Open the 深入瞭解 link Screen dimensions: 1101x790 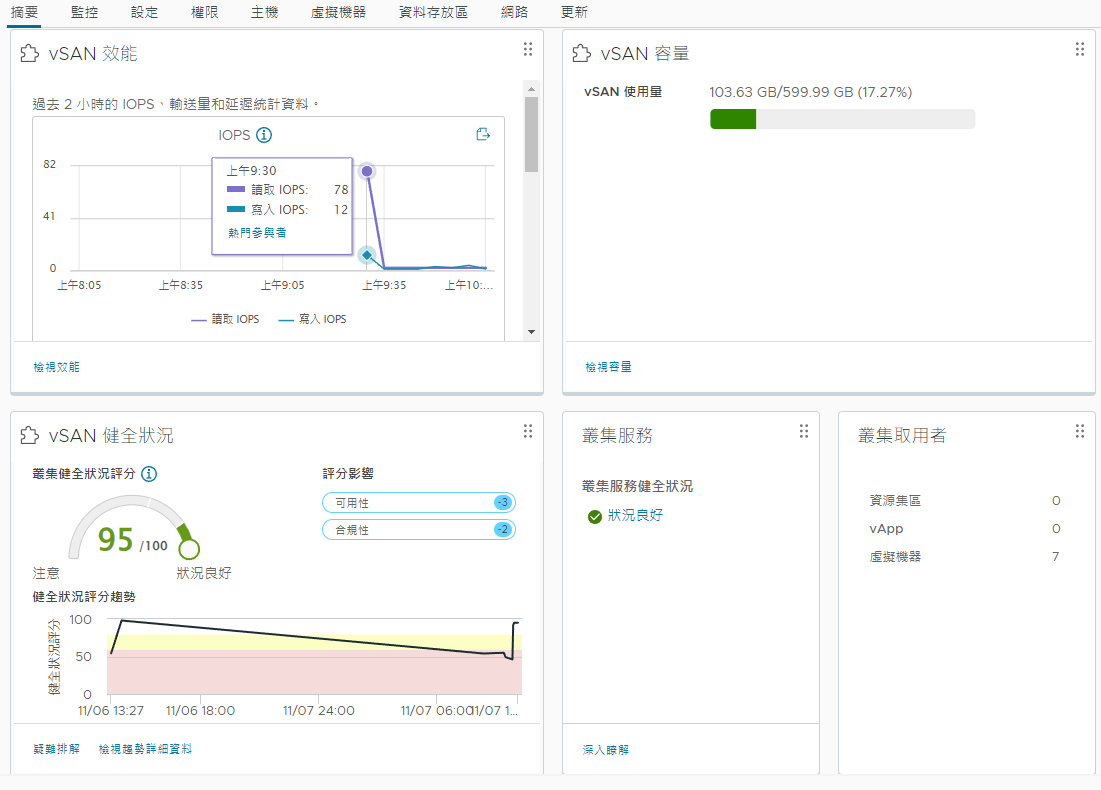pos(605,750)
